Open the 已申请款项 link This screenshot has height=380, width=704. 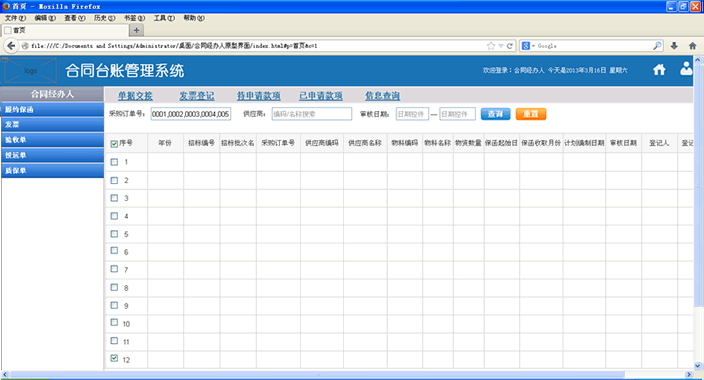[321, 96]
